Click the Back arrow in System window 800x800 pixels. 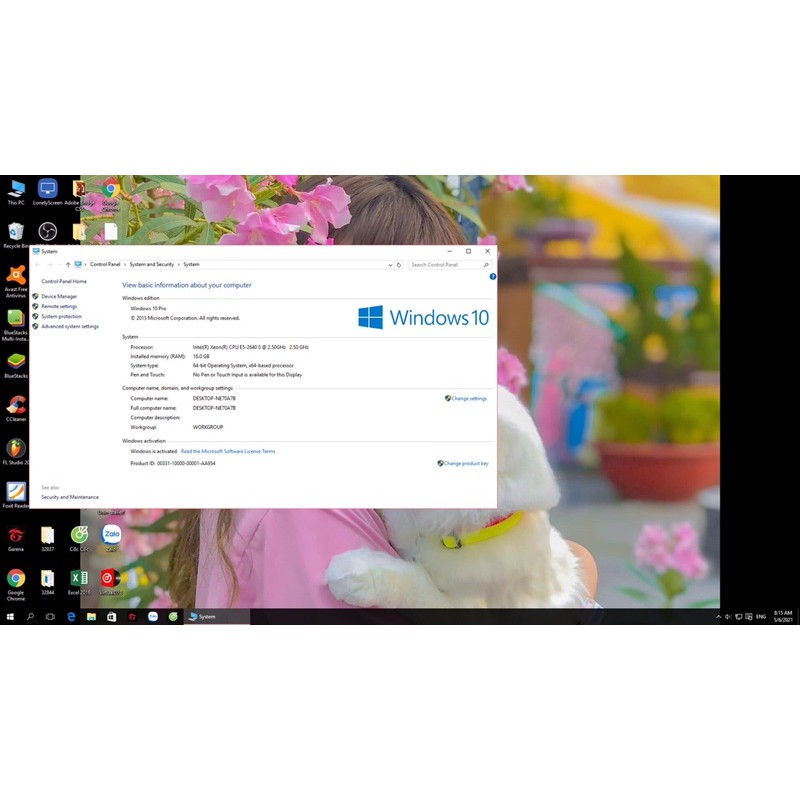[x=37, y=264]
